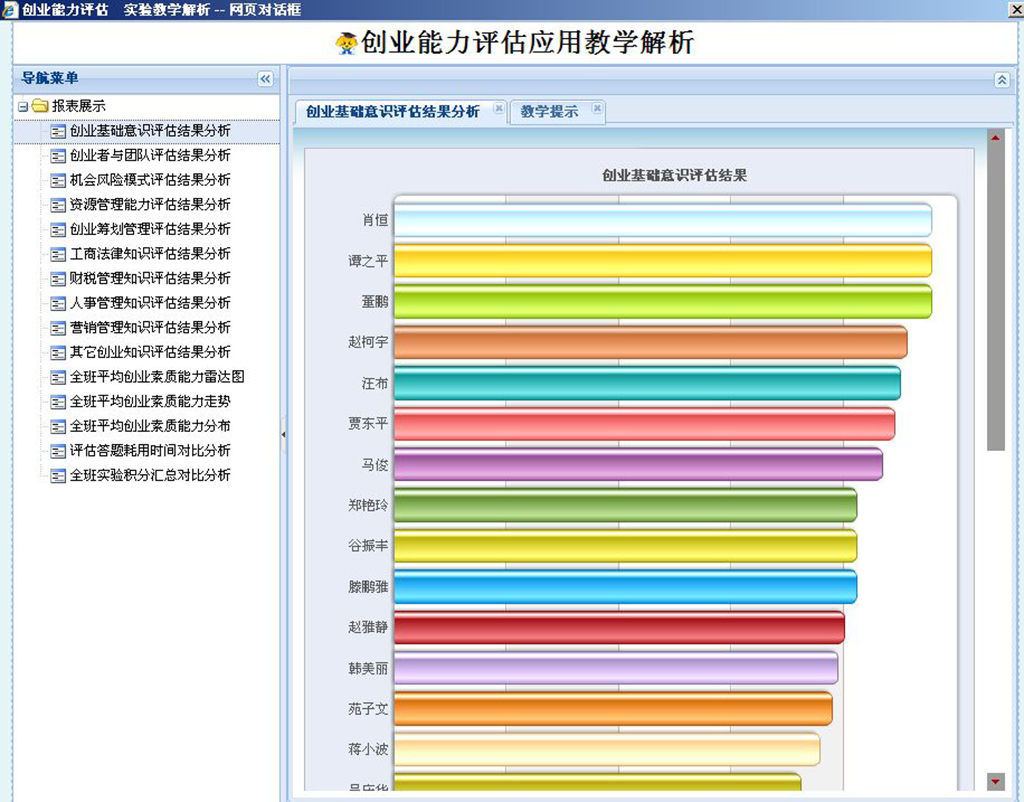Open 全班实验积分汇总对比分析 report

[150, 475]
